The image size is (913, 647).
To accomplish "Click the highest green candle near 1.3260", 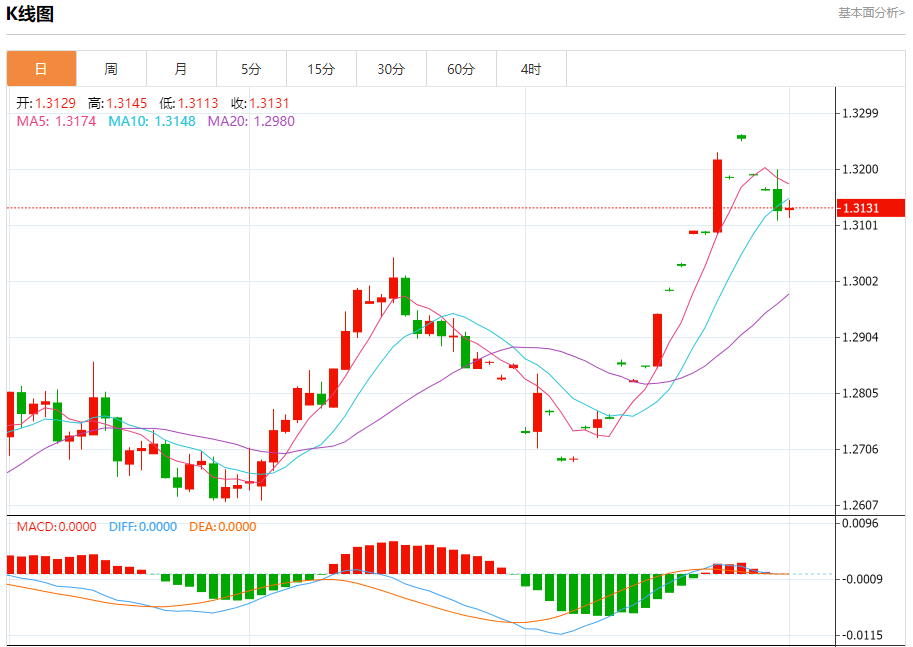I will [x=741, y=137].
